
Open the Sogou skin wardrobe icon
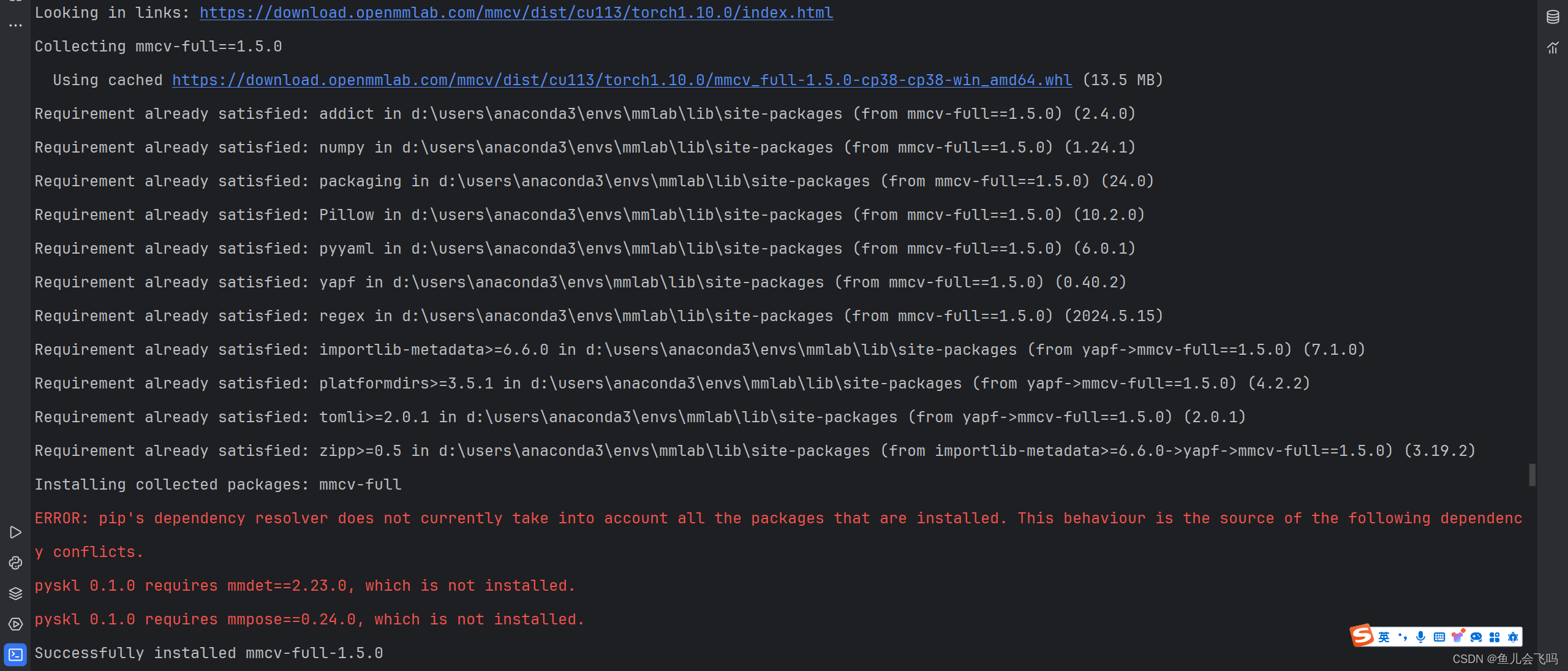(x=1458, y=637)
